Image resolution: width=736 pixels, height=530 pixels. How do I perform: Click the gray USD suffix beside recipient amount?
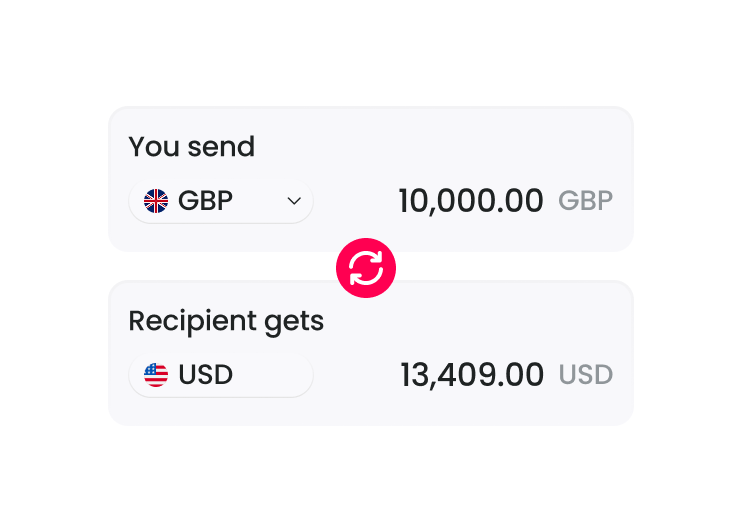point(585,375)
